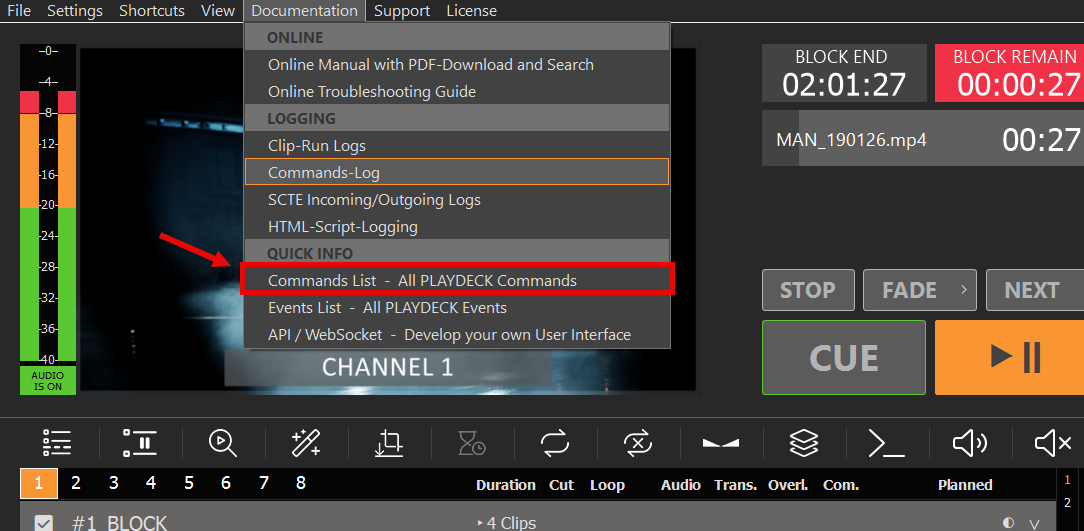Select Commands List - All PLAYDECK Commands
Screen dimensions: 1084x531
coord(457,280)
